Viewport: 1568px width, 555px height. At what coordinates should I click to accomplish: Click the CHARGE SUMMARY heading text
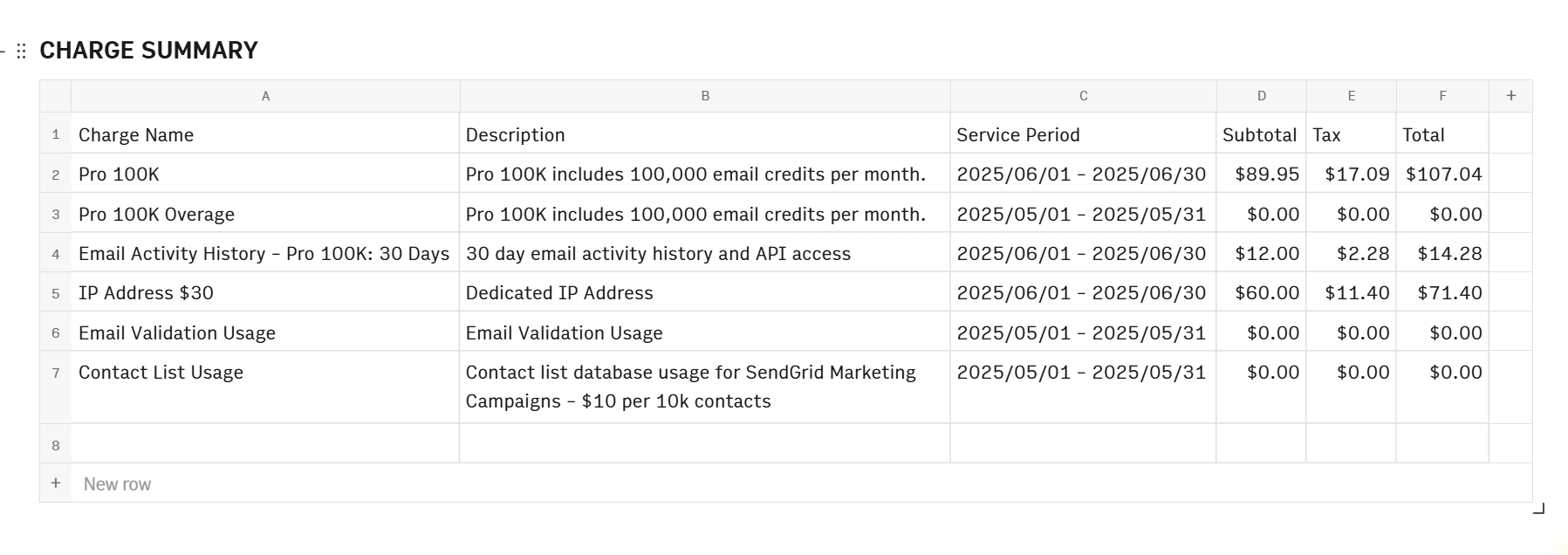(x=147, y=50)
